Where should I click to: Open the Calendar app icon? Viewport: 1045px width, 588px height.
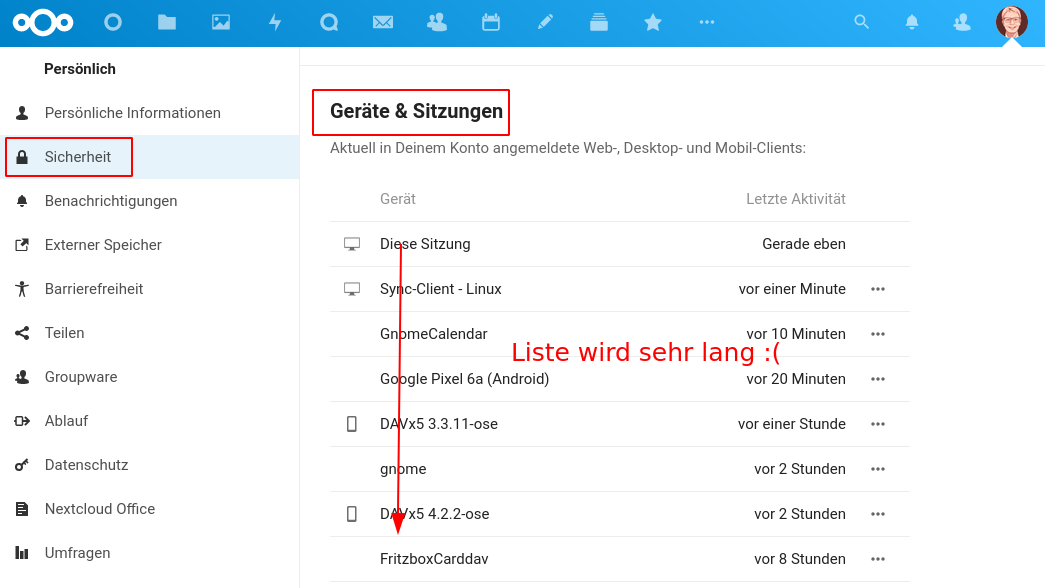(491, 23)
